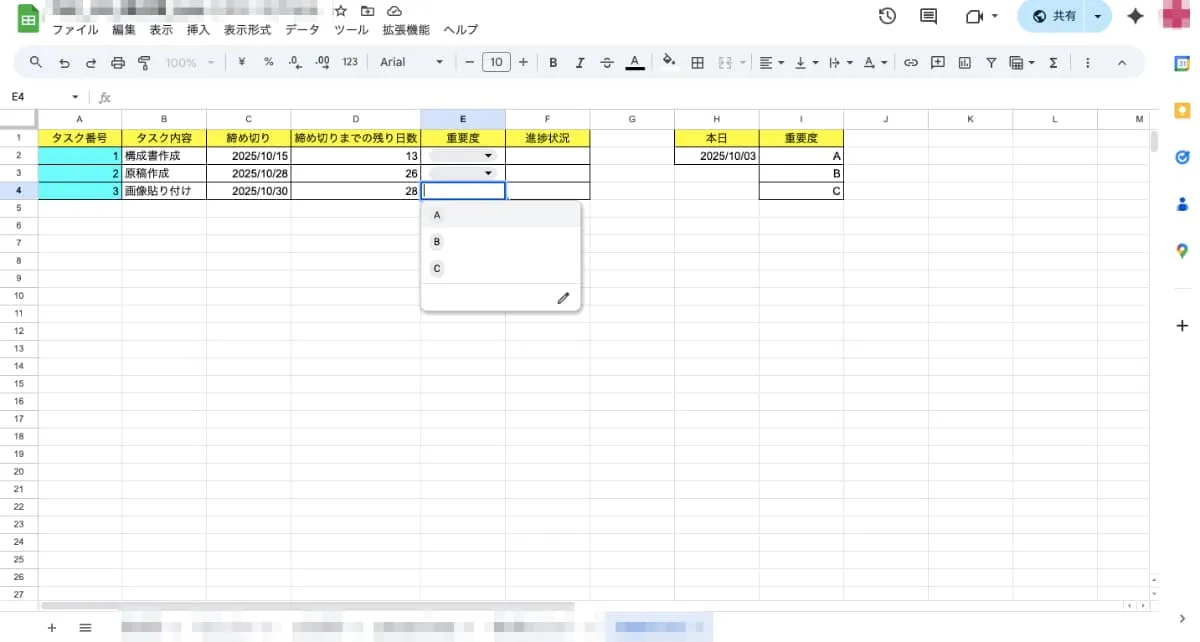
Task: Create a filter on the data
Action: pos(990,62)
